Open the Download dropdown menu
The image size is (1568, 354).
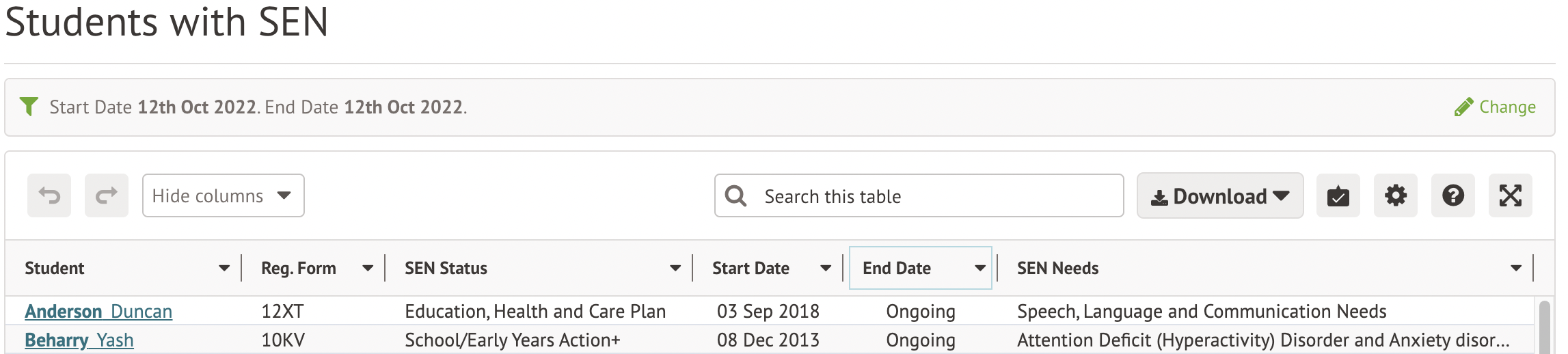[1219, 196]
